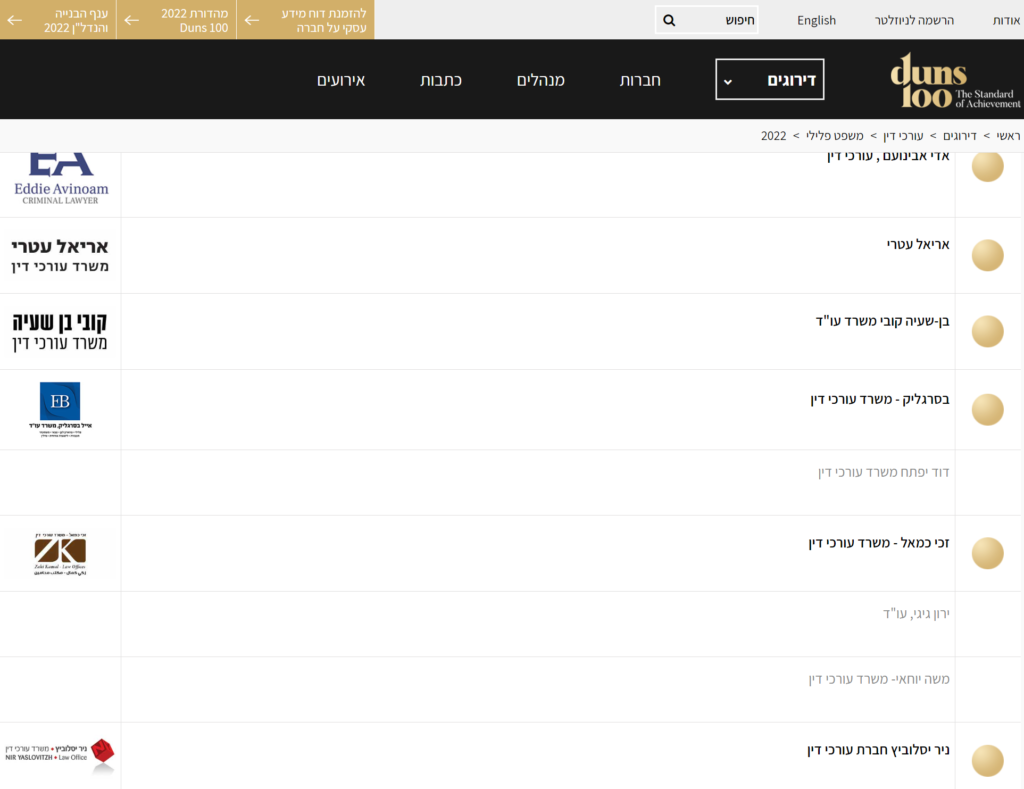Click the gold medal beside זכי כמאל

click(x=987, y=553)
